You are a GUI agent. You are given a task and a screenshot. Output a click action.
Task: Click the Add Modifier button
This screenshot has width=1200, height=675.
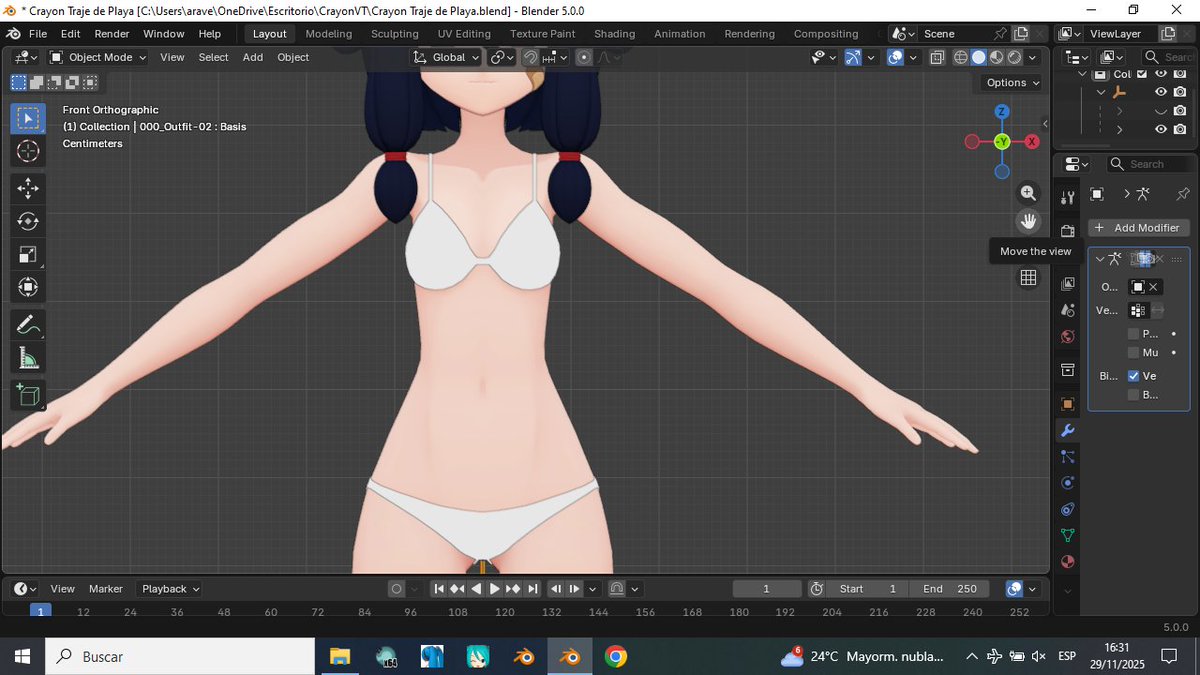(1138, 228)
